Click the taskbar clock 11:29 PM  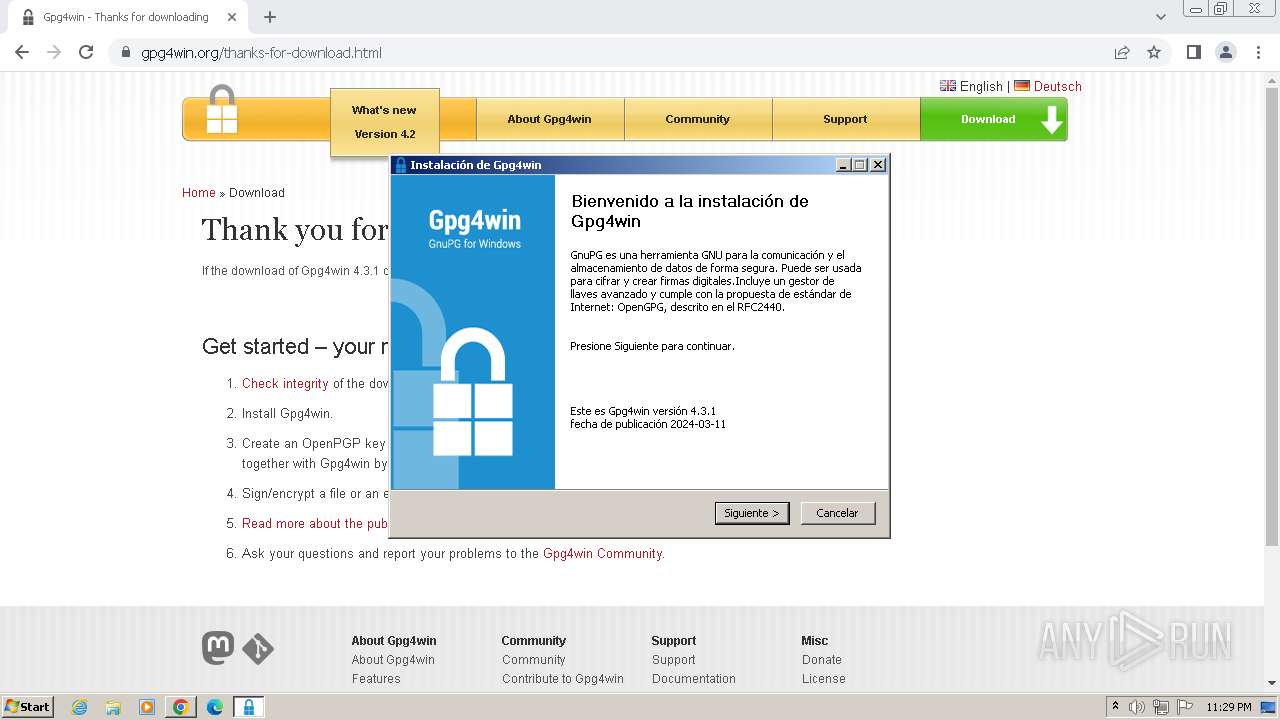click(1229, 707)
